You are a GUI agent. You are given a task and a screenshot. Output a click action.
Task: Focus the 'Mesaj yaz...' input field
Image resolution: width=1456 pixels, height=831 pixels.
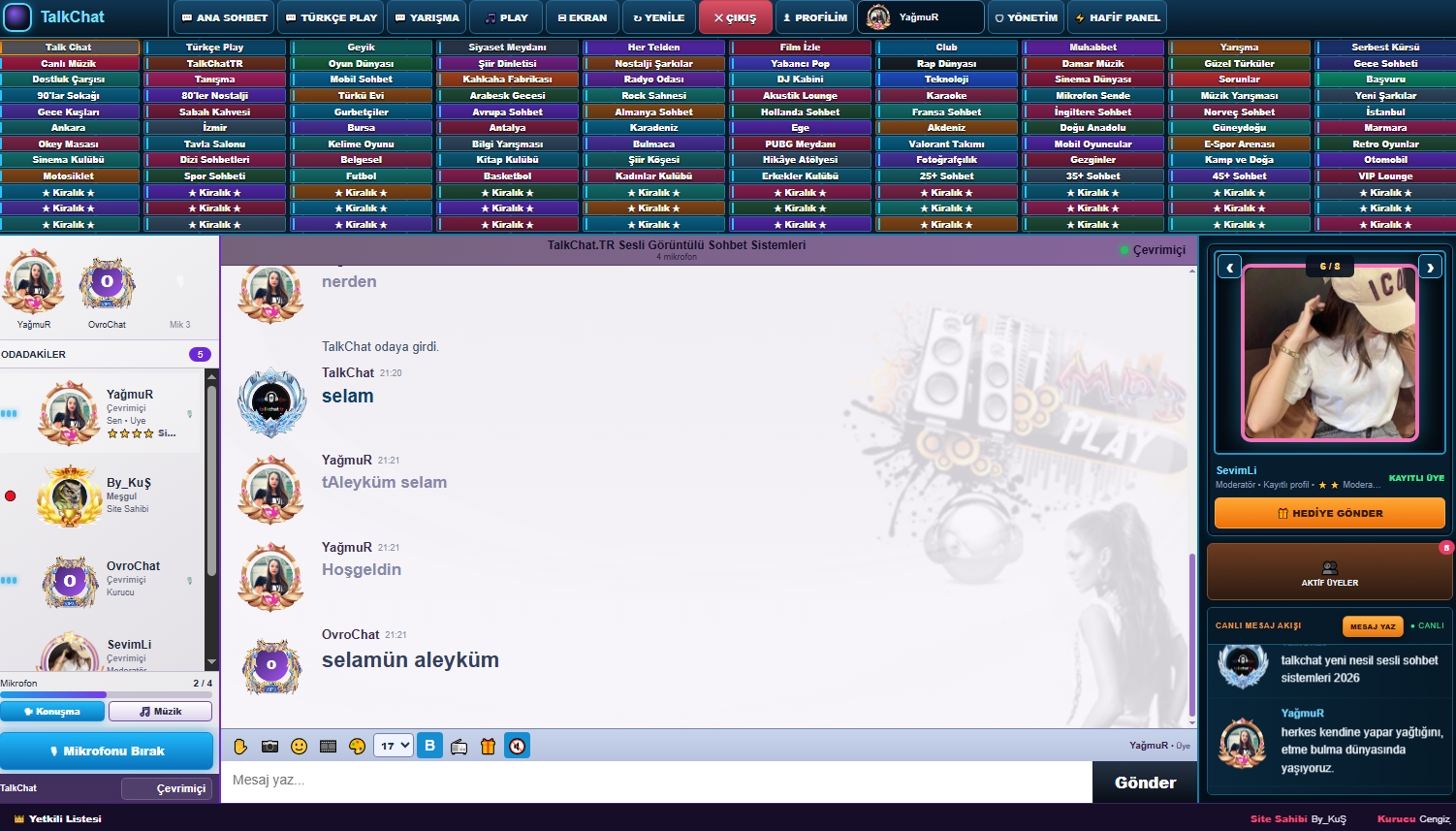[656, 781]
